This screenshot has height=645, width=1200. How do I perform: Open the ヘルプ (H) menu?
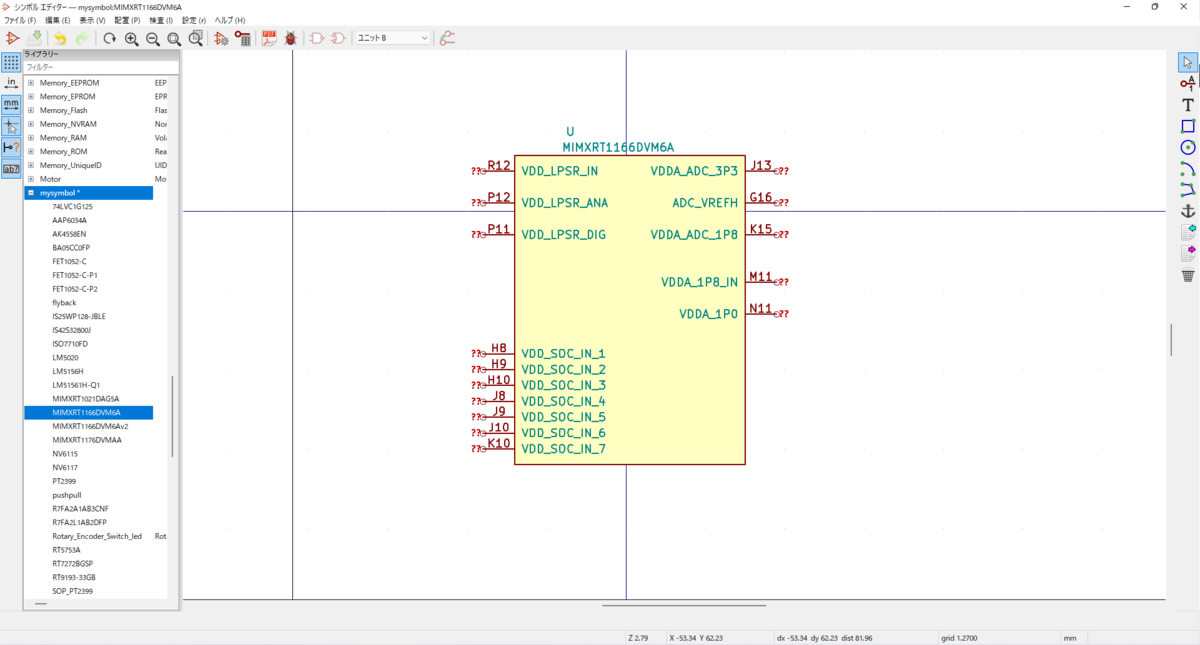(230, 20)
